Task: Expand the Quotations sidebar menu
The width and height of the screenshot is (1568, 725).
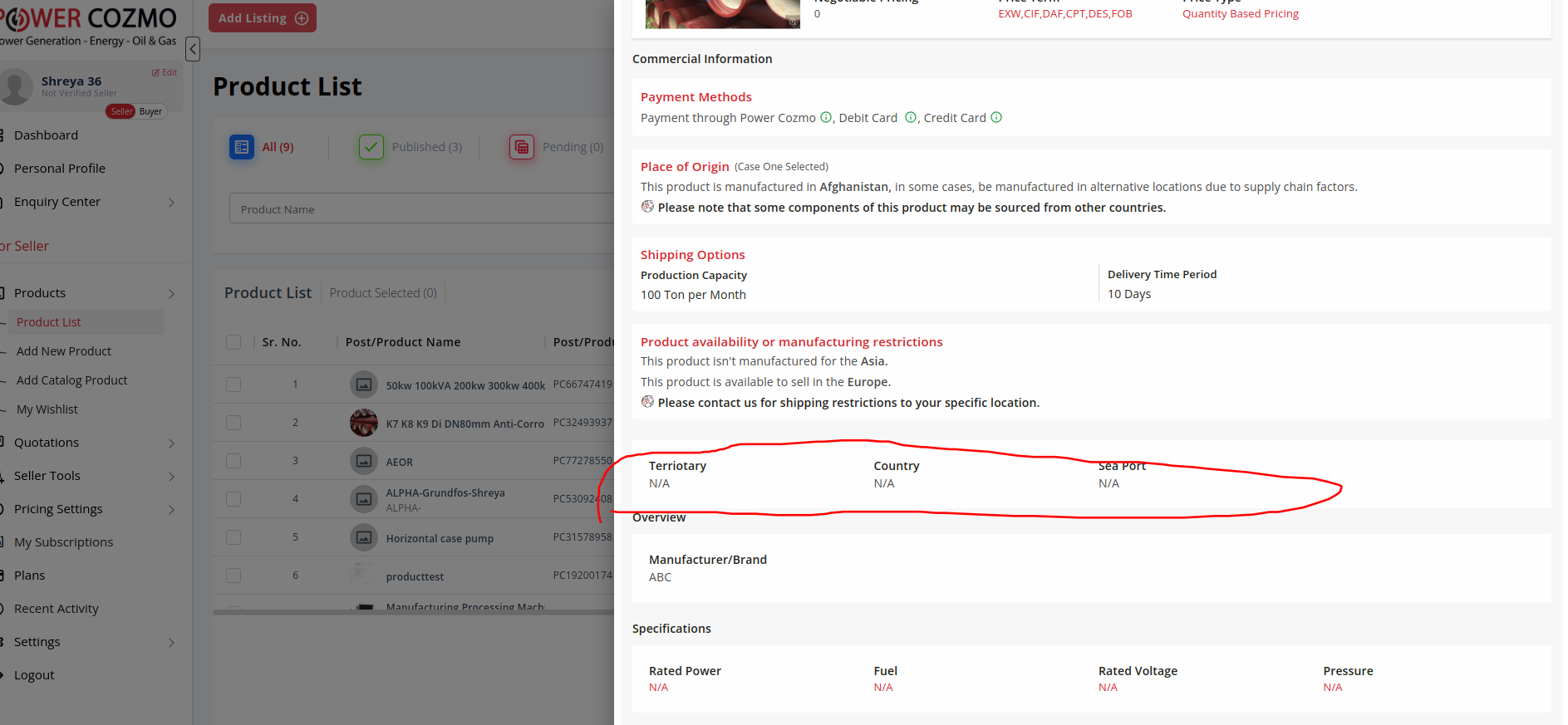Action: point(171,443)
